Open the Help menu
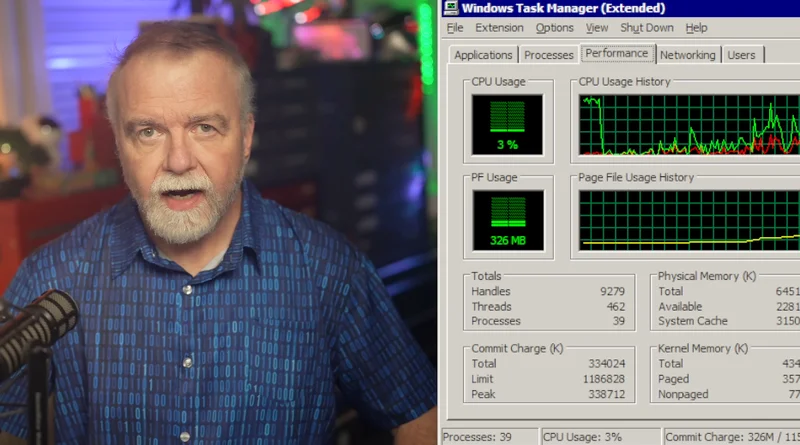The height and width of the screenshot is (445, 800). point(696,28)
